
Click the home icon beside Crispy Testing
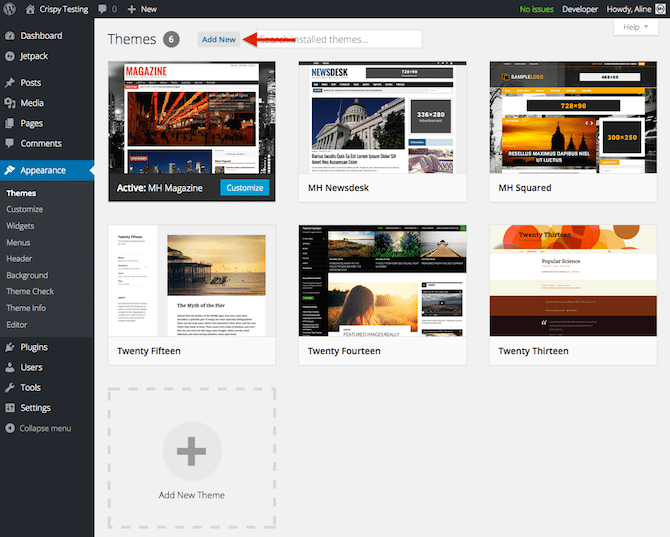(x=30, y=9)
